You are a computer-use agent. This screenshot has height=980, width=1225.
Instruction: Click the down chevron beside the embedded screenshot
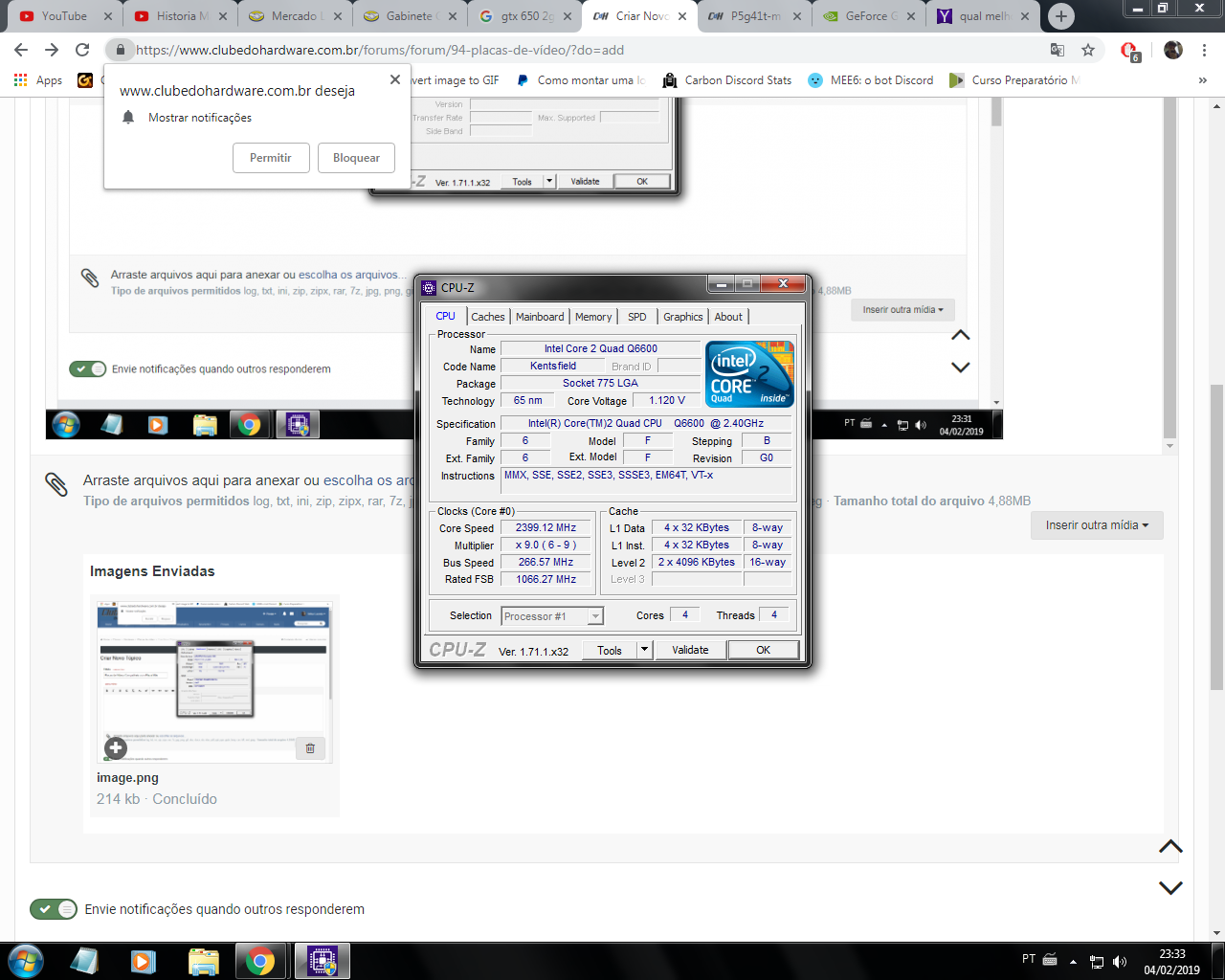point(961,367)
